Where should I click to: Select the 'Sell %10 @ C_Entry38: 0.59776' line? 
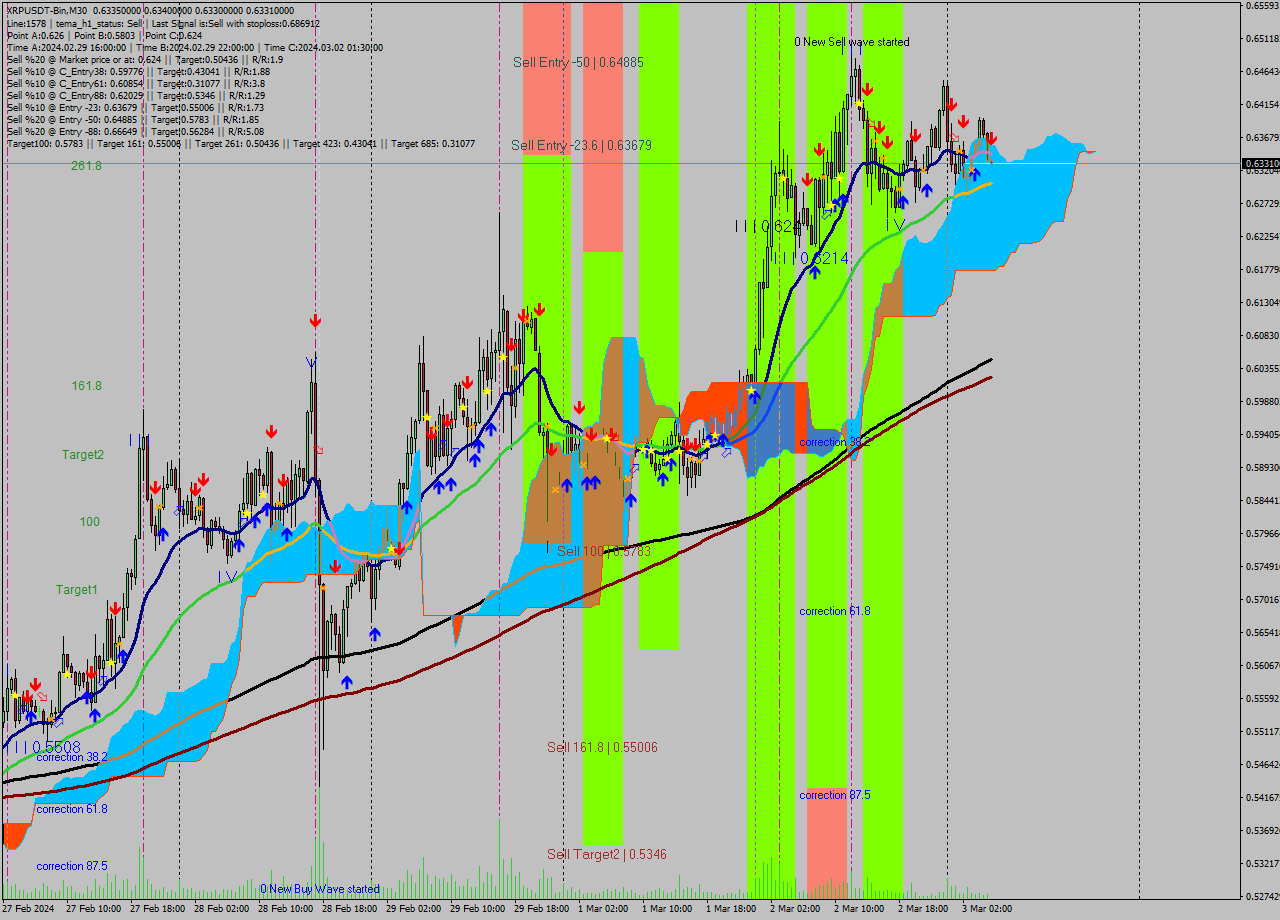pyautogui.click(x=138, y=71)
